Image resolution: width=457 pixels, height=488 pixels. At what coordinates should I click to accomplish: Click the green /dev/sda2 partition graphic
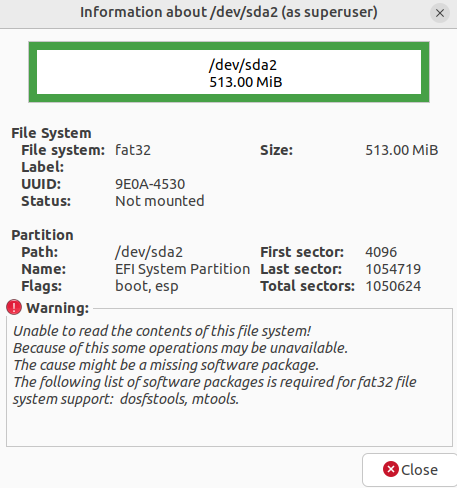[229, 72]
